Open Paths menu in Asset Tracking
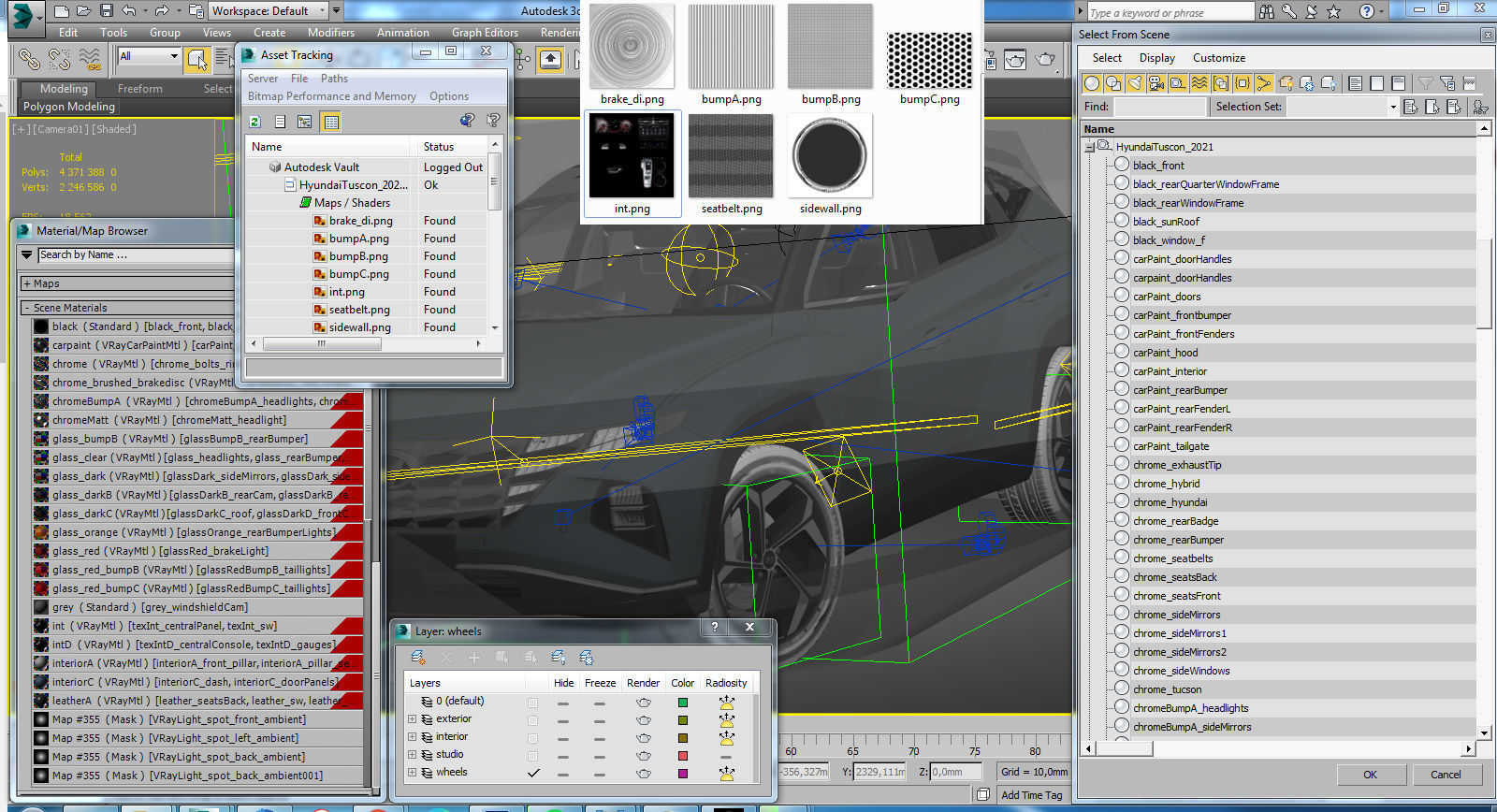Viewport: 1497px width, 812px height. [x=334, y=79]
